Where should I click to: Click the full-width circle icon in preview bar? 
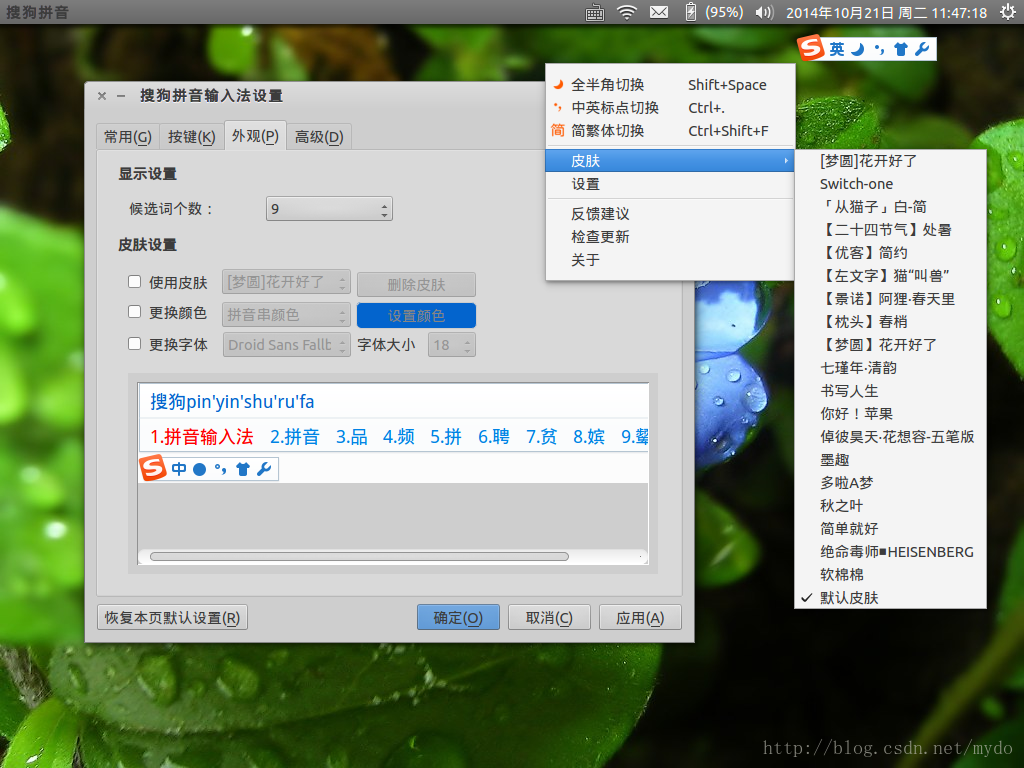(x=200, y=469)
